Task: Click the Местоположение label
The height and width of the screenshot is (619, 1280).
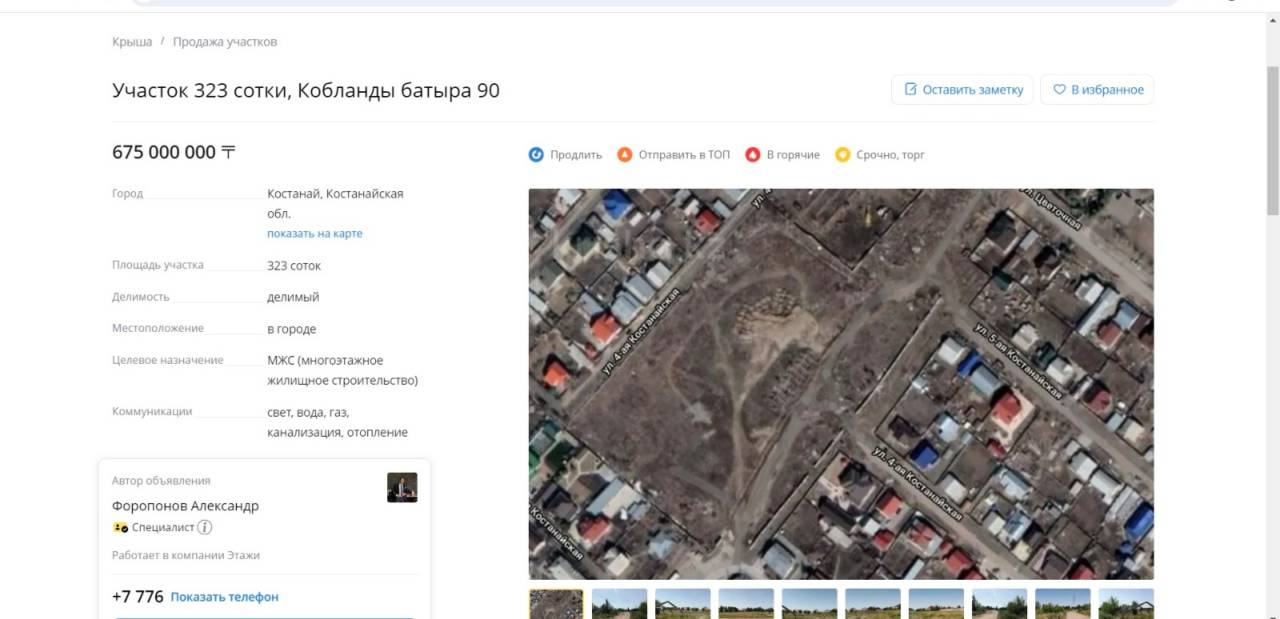Action: [158, 328]
